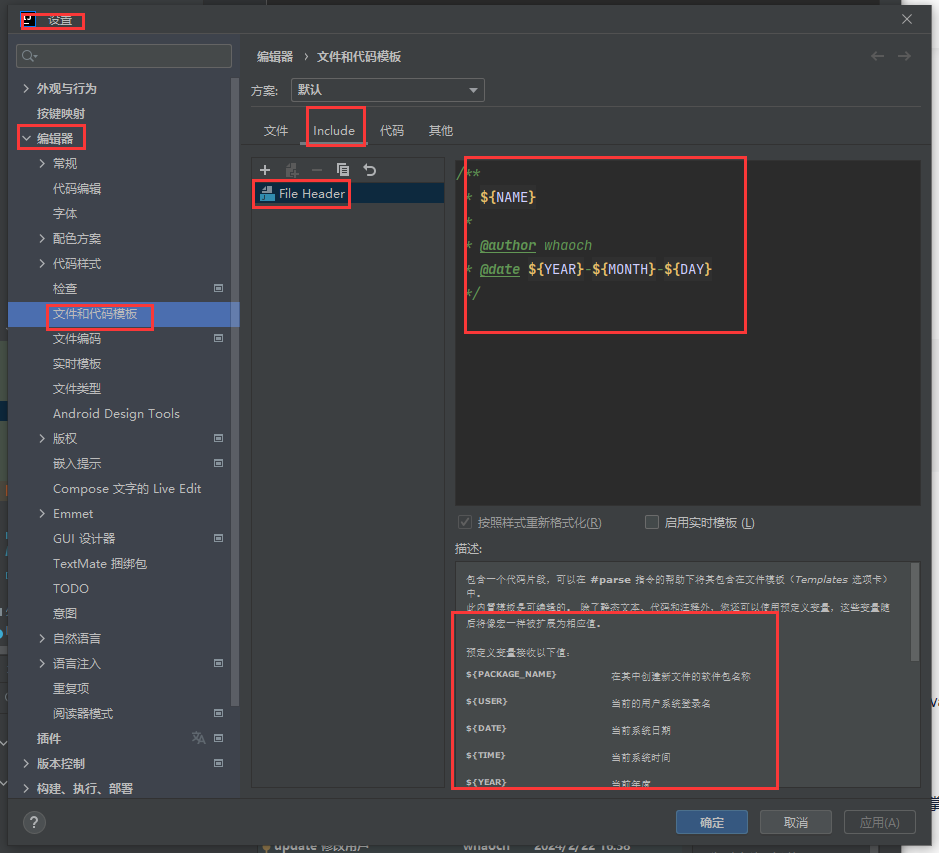Expand 外观与行为 section
939x853 pixels.
coord(26,89)
